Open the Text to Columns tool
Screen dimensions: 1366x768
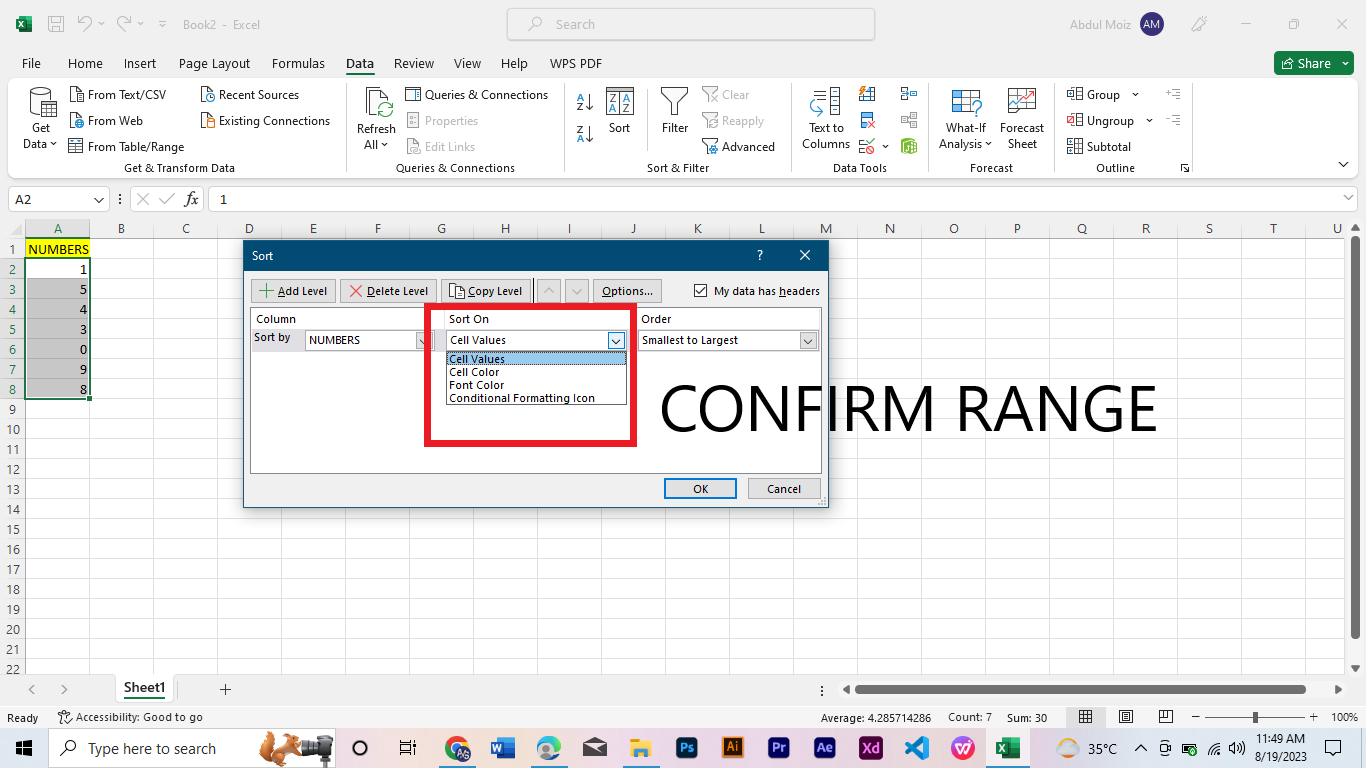(824, 118)
